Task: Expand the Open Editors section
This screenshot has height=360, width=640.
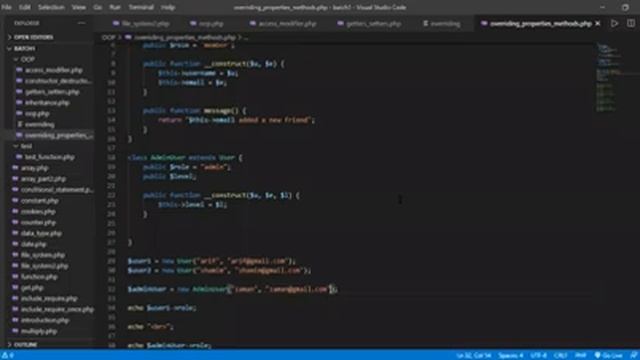Action: [x=49, y=37]
